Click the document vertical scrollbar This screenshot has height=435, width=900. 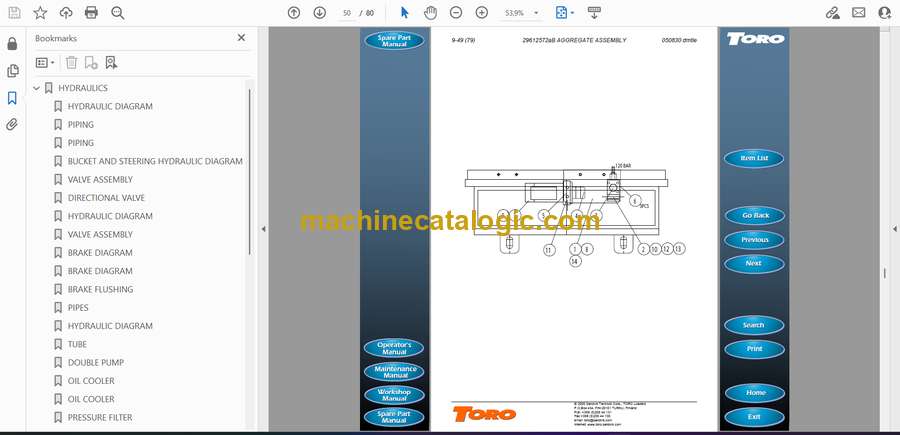(x=884, y=273)
